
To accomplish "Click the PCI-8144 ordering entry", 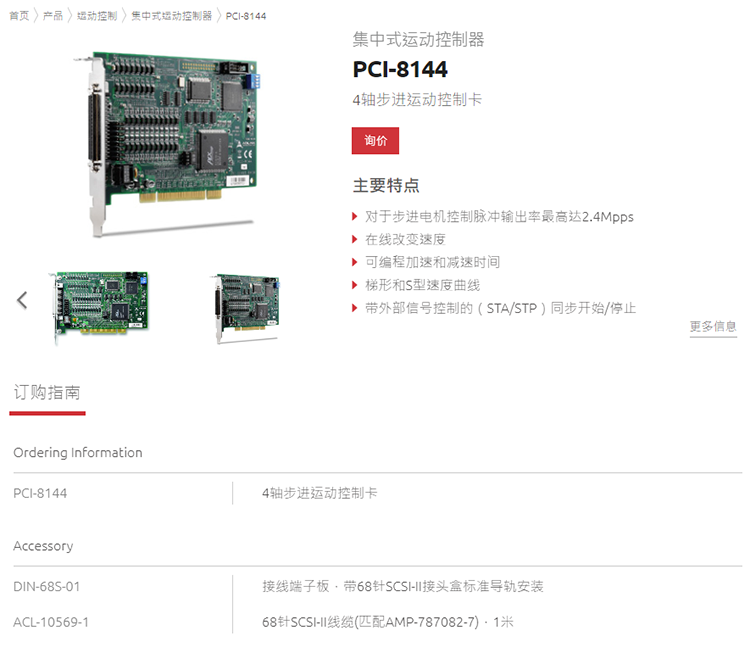I will pyautogui.click(x=40, y=493).
